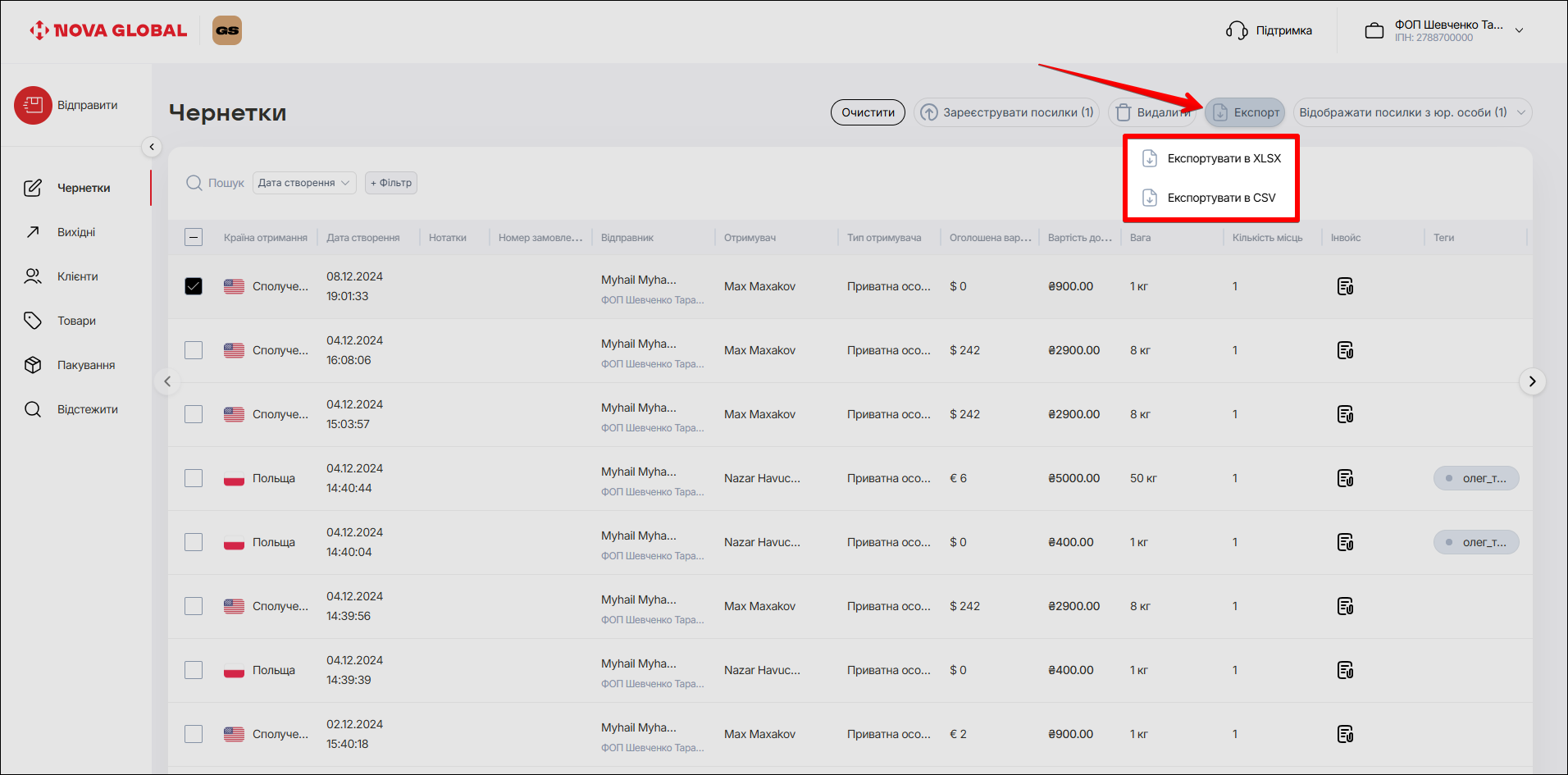Click the red Відправити send parcel icon
Screen dimensions: 1568x775
click(x=33, y=106)
